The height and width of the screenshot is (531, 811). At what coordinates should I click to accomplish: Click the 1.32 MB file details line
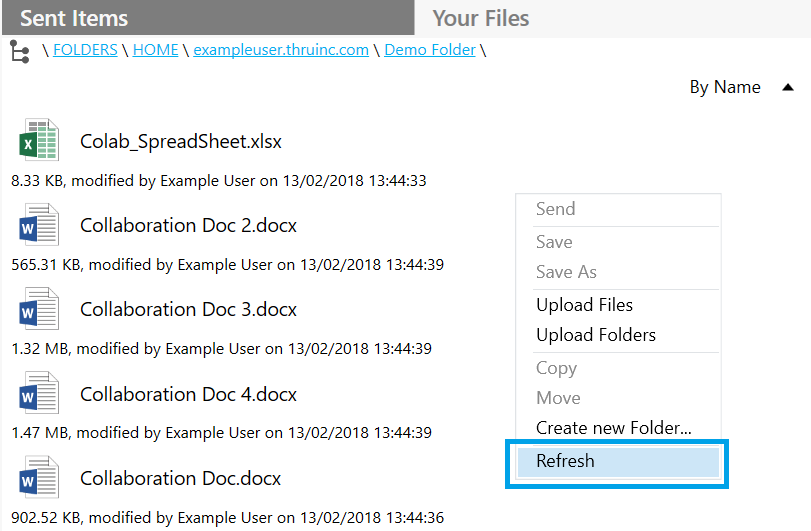click(x=221, y=349)
